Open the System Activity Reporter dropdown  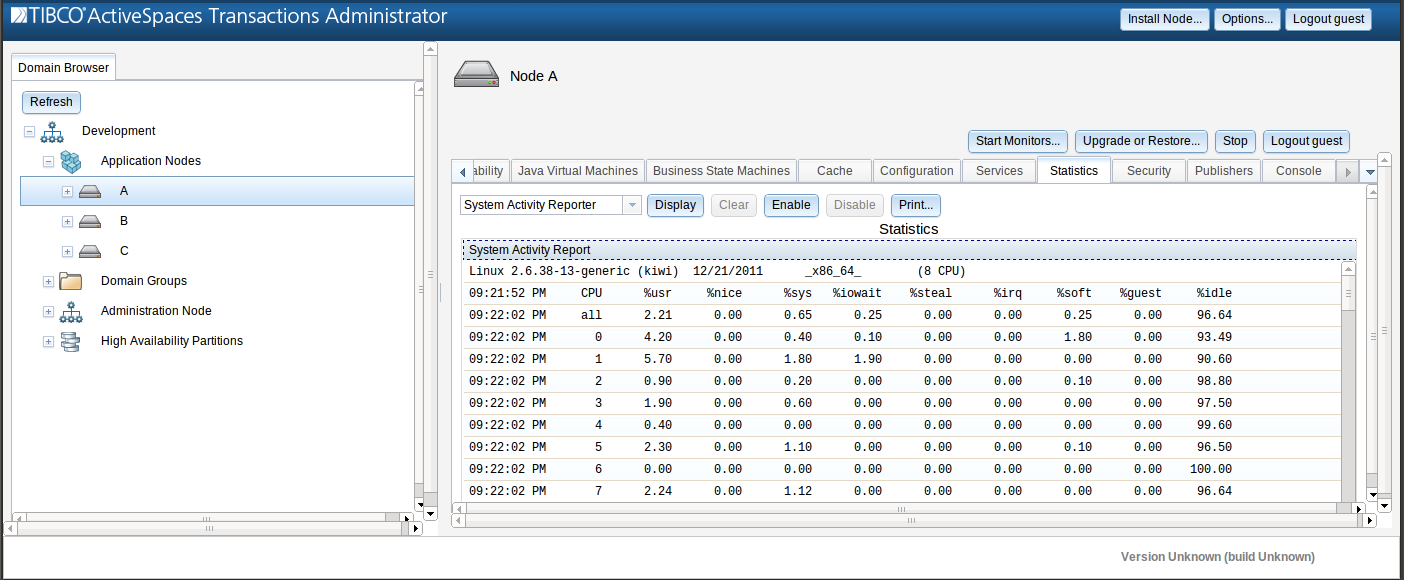click(x=631, y=204)
